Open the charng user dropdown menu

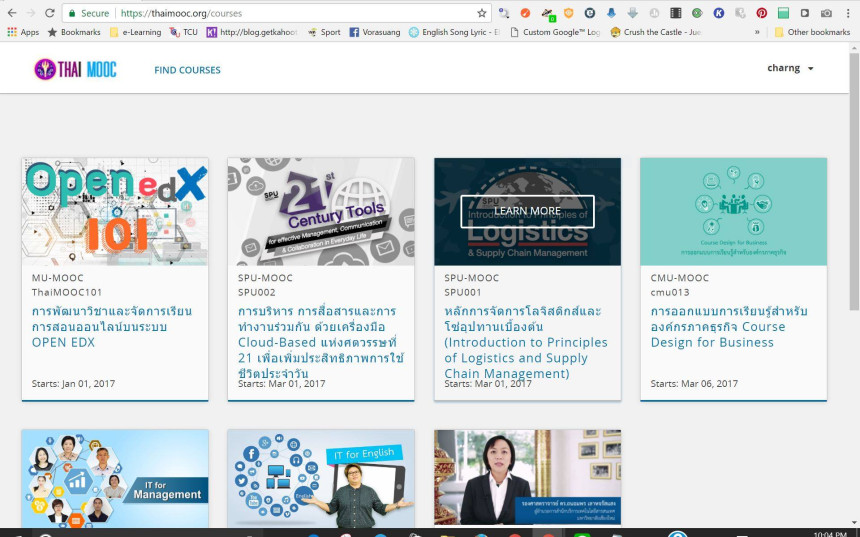coord(790,68)
